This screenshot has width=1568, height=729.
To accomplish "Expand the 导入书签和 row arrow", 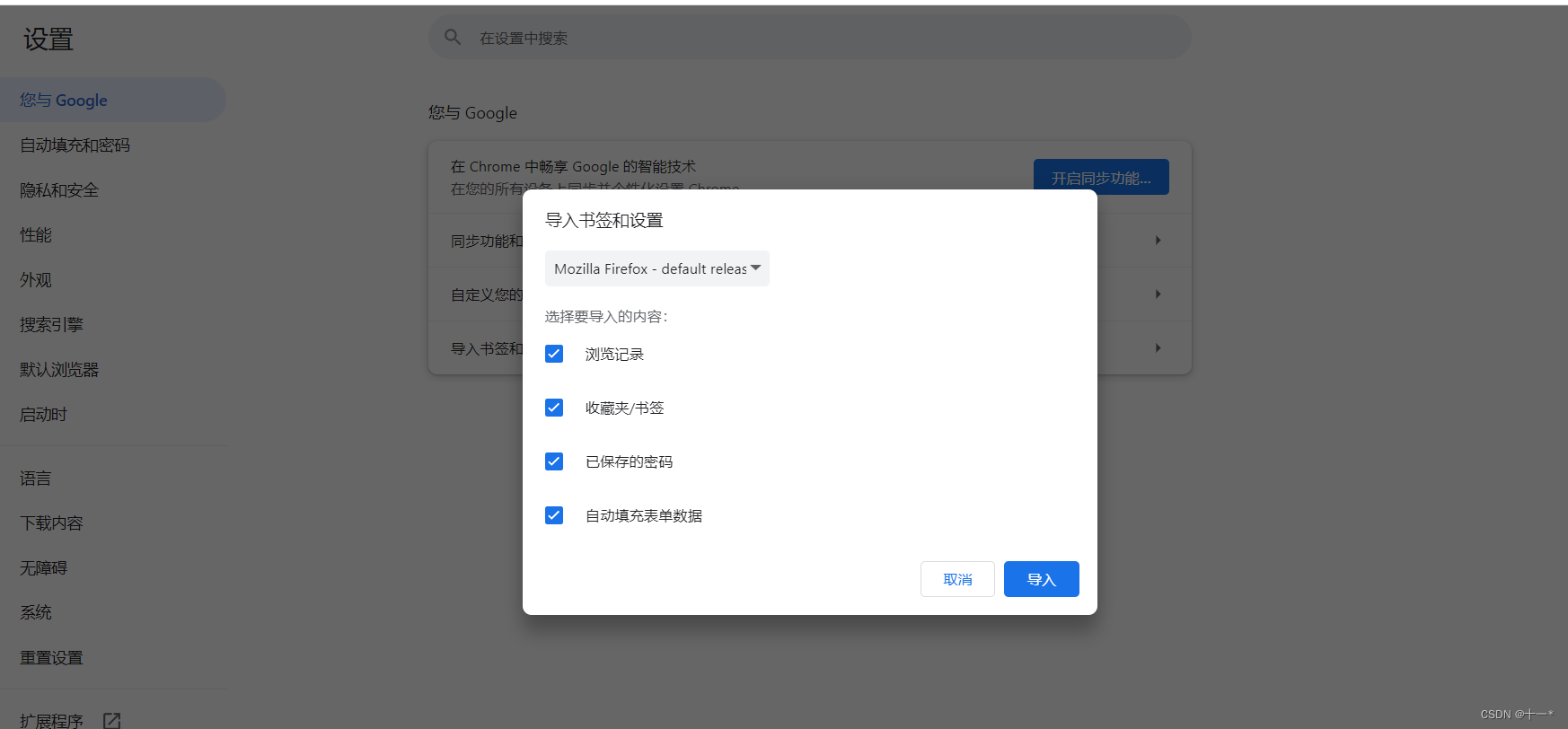I will tap(1158, 347).
